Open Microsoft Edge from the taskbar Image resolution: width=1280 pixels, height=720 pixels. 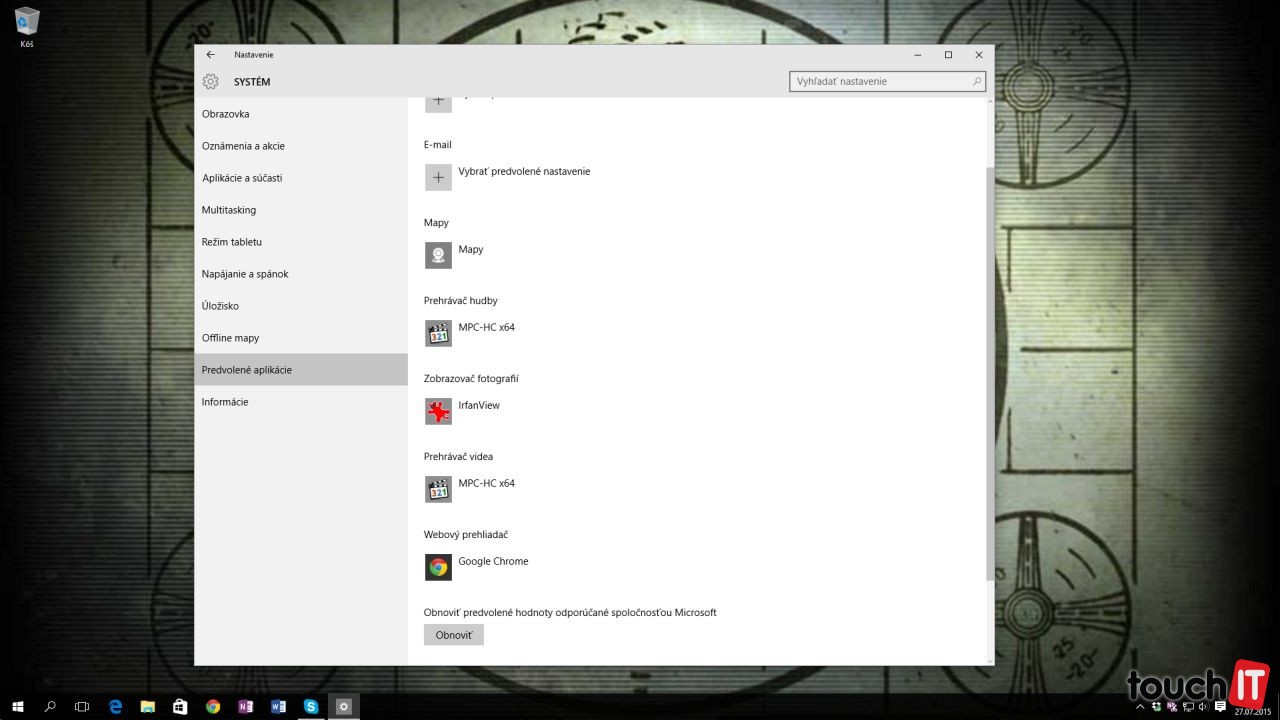(115, 706)
